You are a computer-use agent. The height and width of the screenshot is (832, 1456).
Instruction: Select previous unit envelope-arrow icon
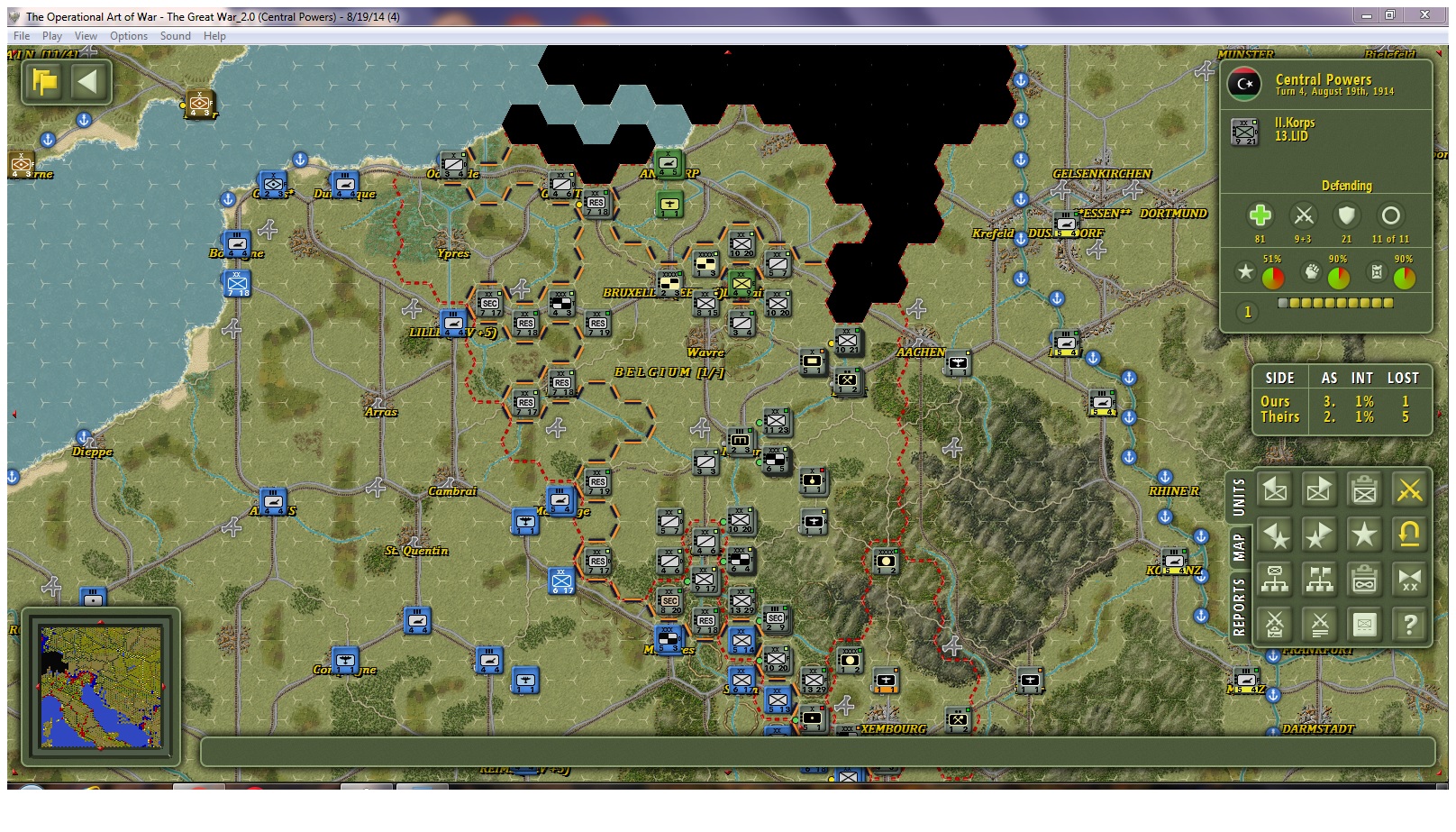tap(1275, 489)
